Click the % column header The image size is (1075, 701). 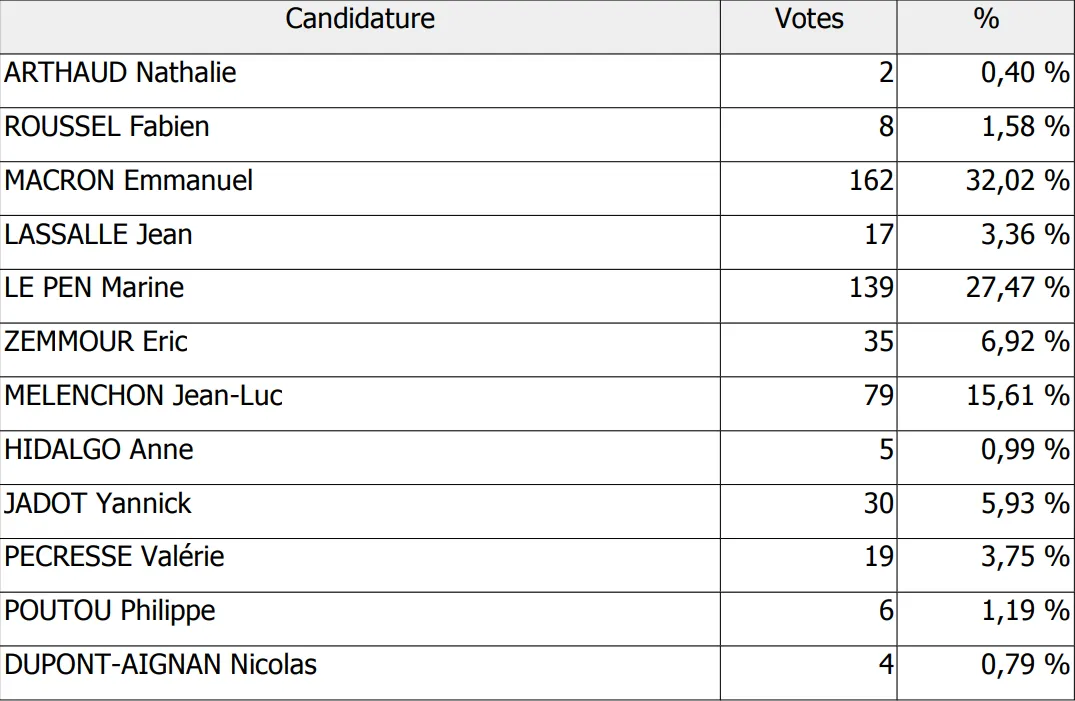click(985, 19)
